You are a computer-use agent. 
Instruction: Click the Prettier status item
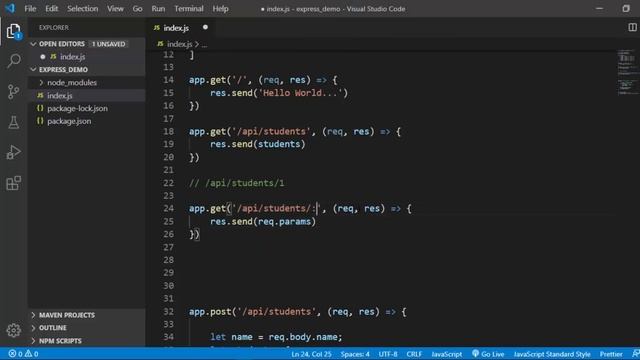tap(611, 354)
